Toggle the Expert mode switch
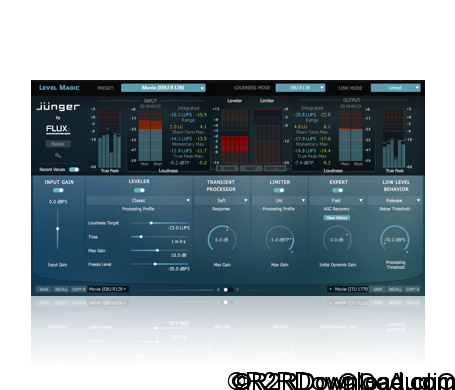Image resolution: width=455 pixels, height=390 pixels. tap(338, 190)
